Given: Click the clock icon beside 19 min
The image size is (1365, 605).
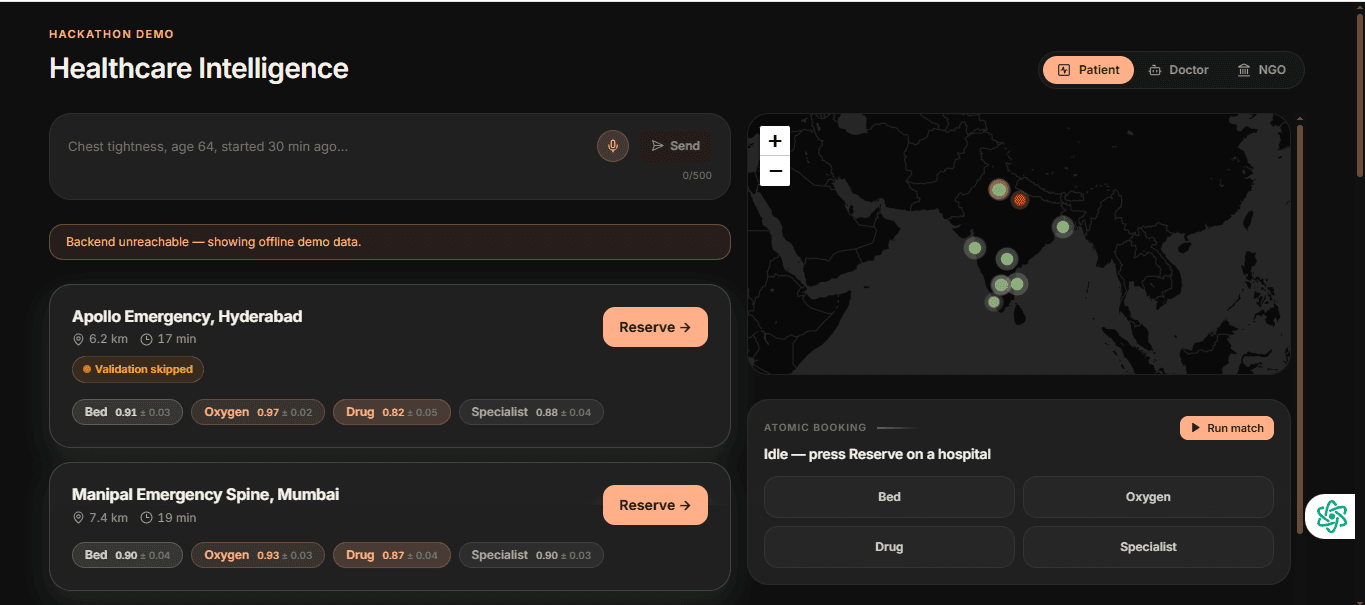Looking at the screenshot, I should [x=146, y=518].
